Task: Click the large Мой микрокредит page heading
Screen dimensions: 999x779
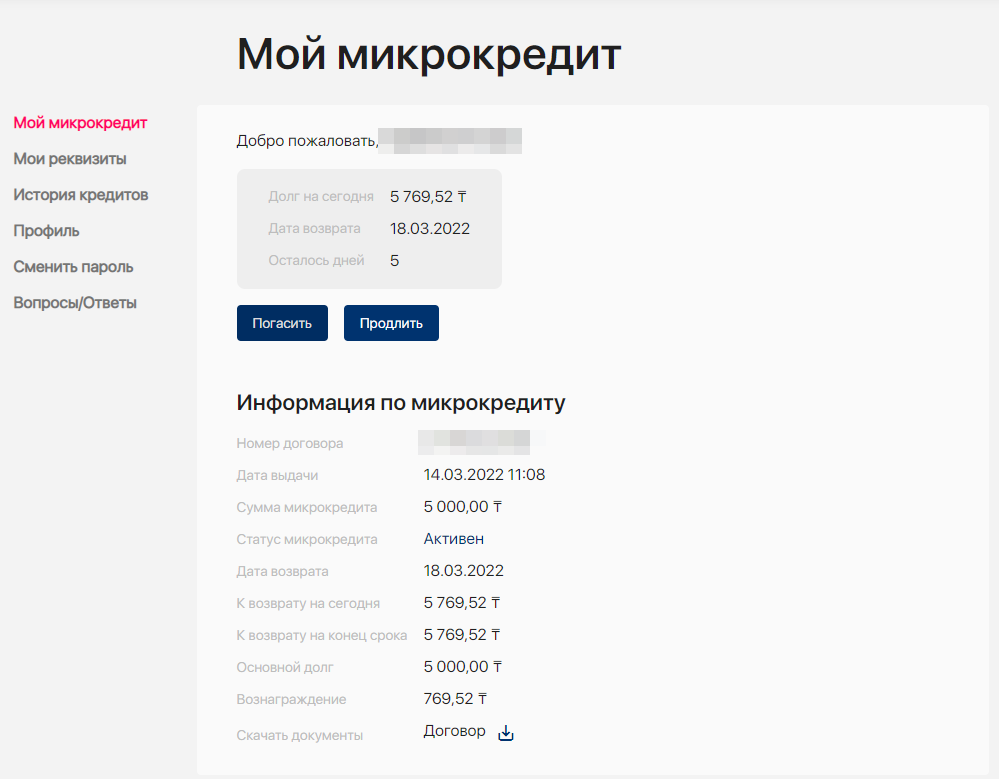Action: 428,54
